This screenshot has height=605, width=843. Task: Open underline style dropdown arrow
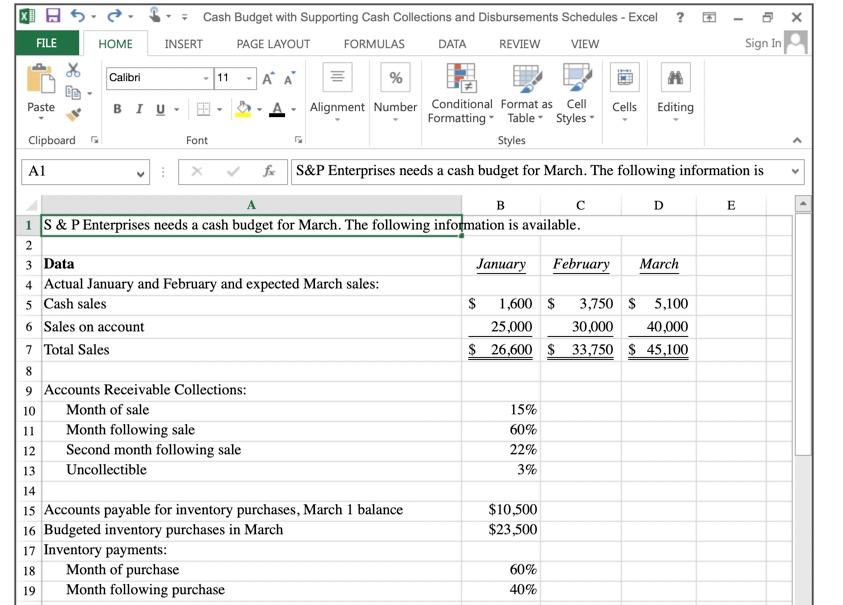tap(176, 110)
